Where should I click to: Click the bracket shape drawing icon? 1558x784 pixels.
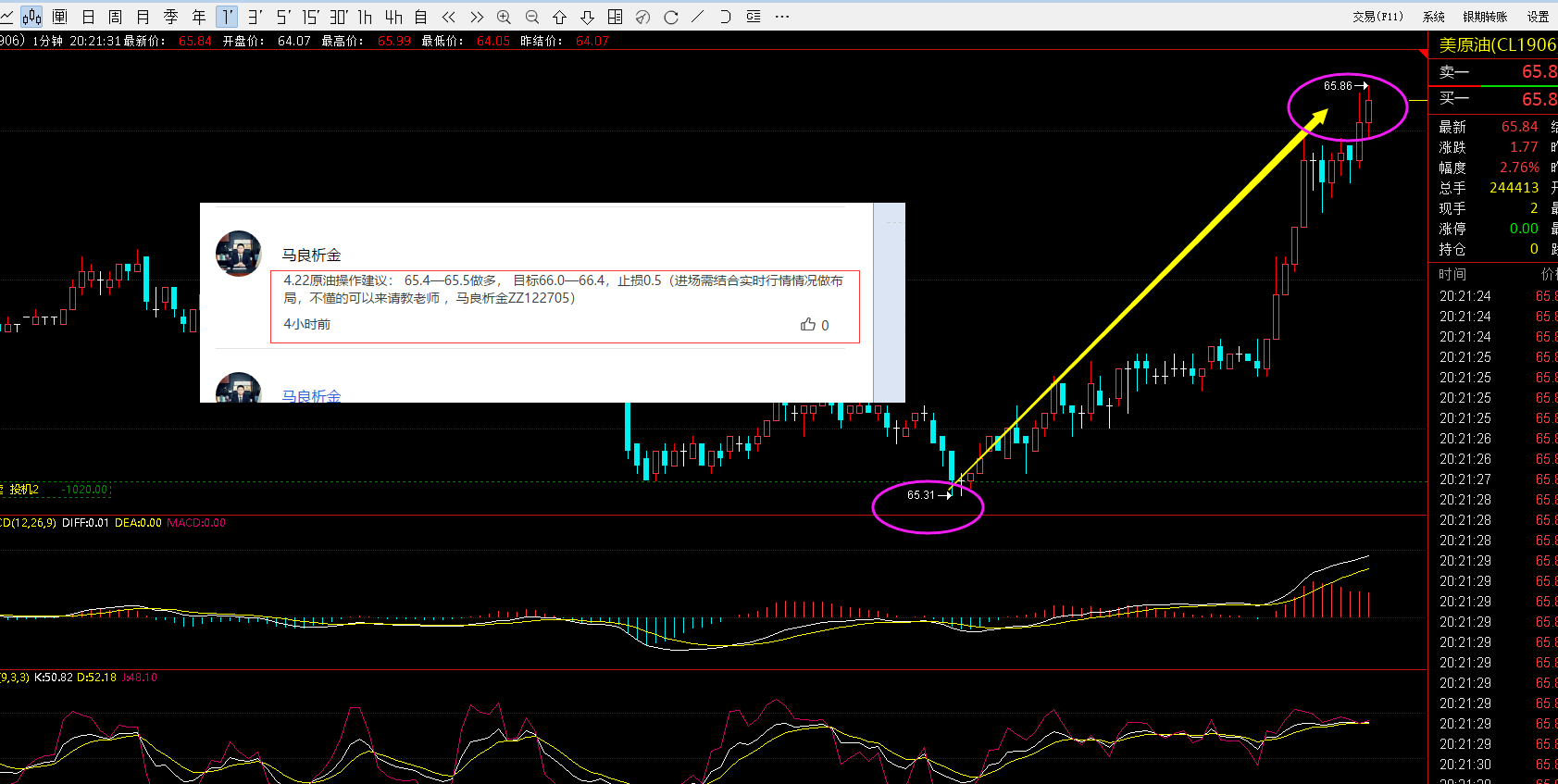point(726,17)
